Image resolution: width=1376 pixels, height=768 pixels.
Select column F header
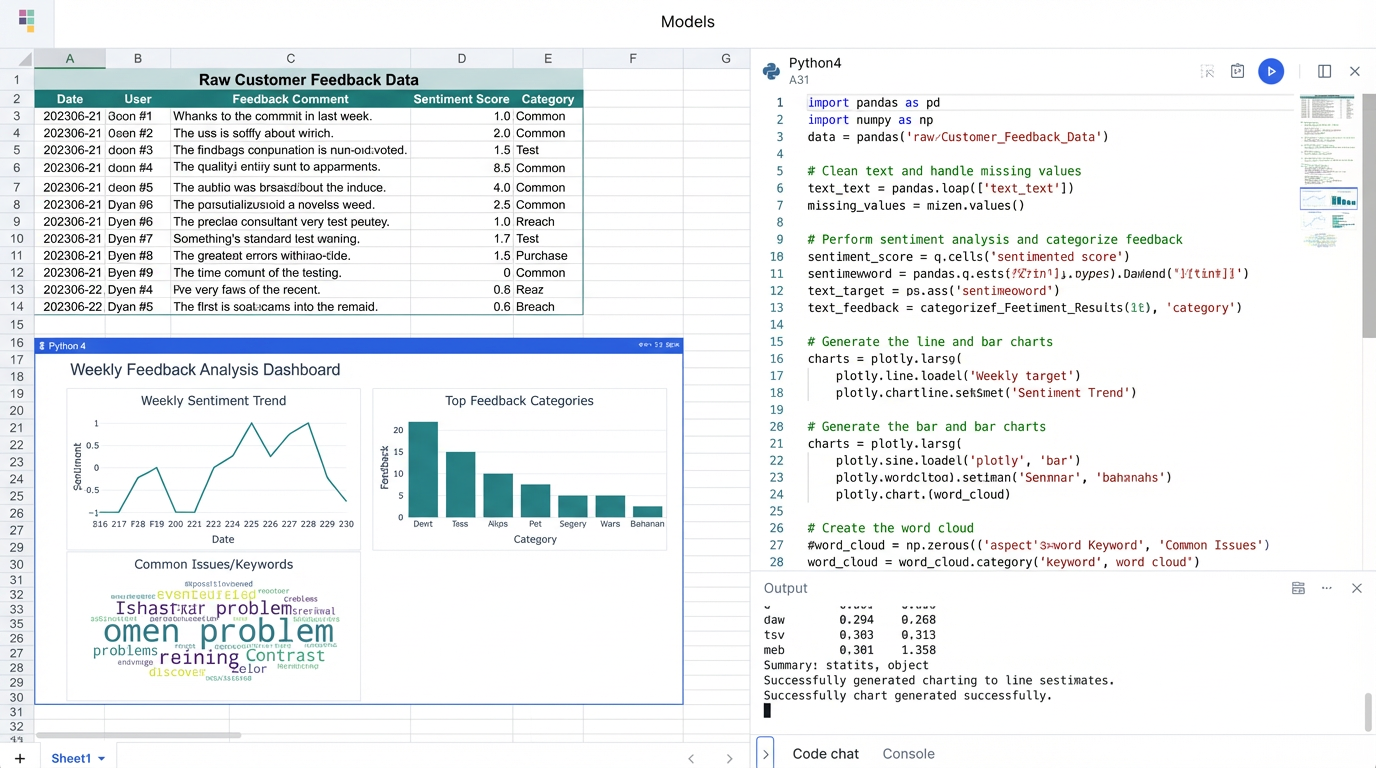633,59
